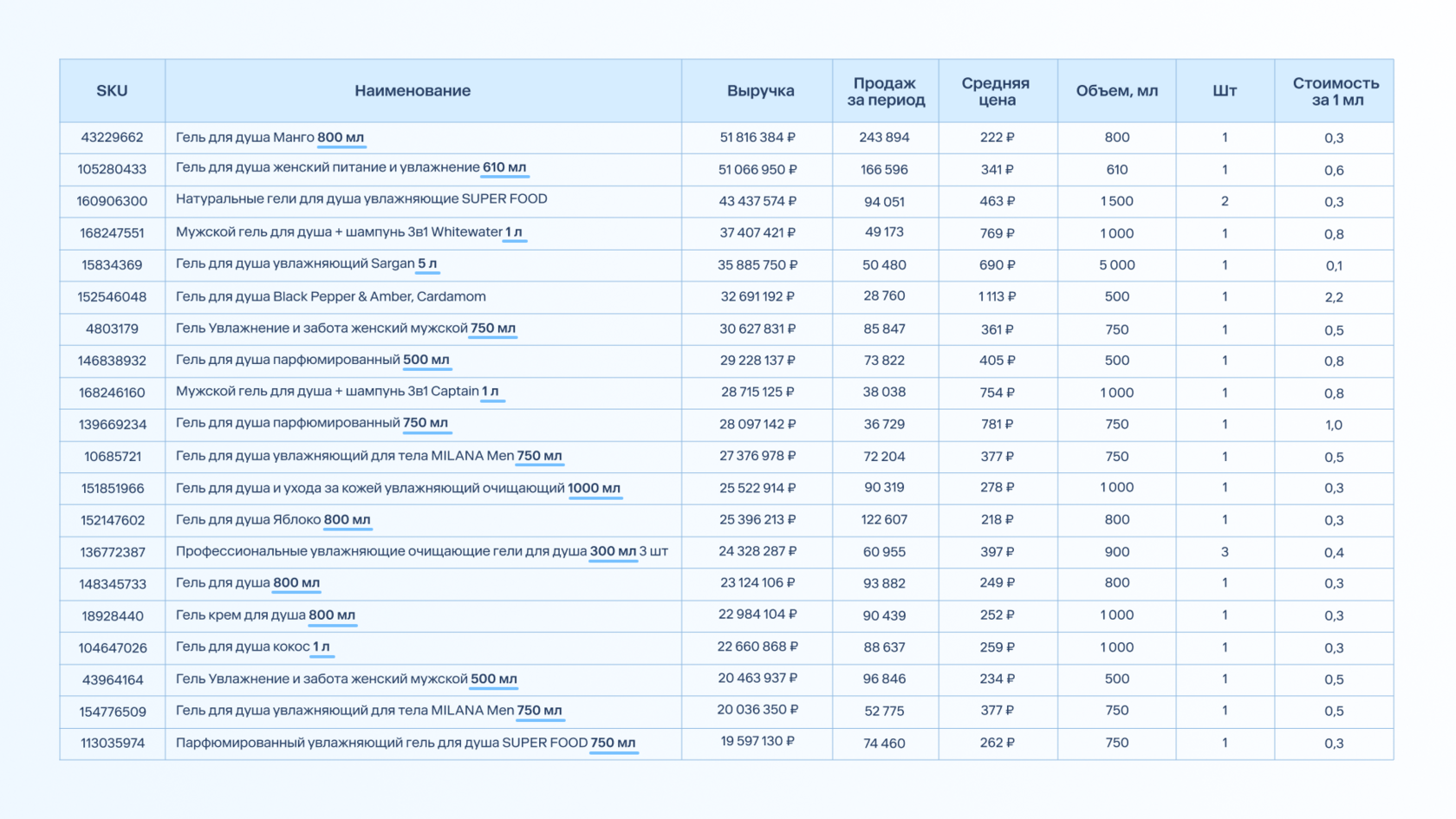Select SKU cell 4803179
This screenshot has width=1456, height=819.
112,329
